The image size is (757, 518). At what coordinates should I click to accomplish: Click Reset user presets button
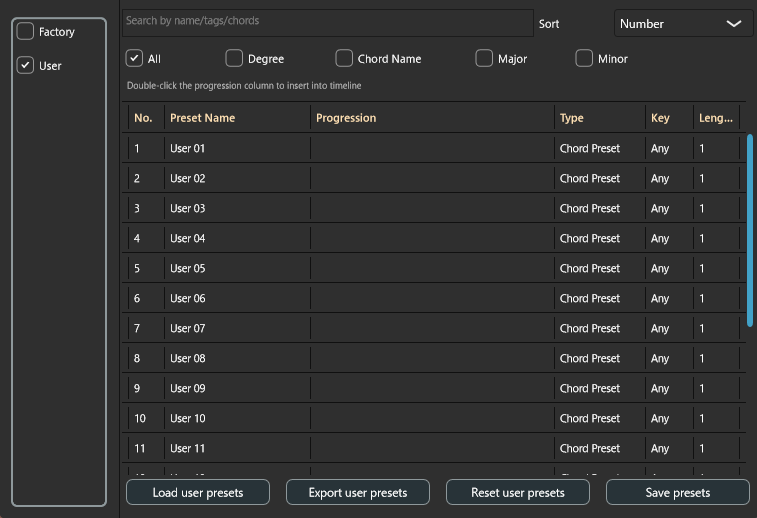click(518, 492)
